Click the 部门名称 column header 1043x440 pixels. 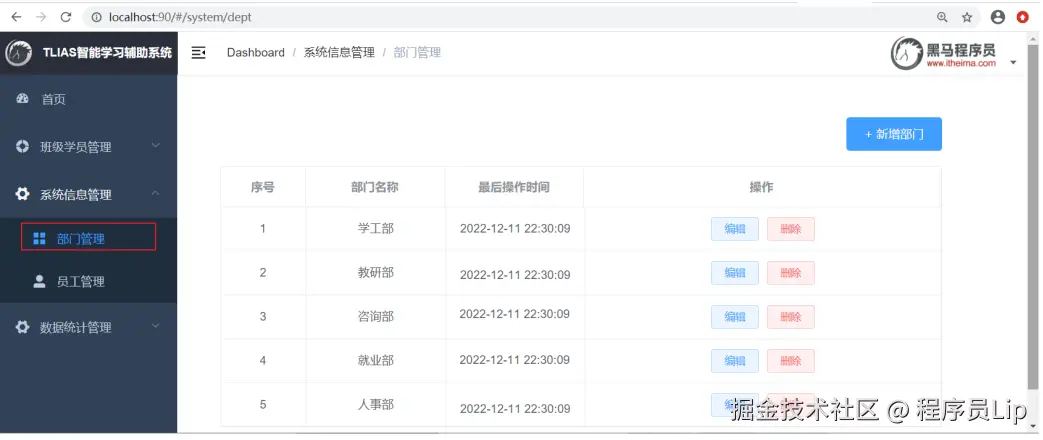click(374, 187)
